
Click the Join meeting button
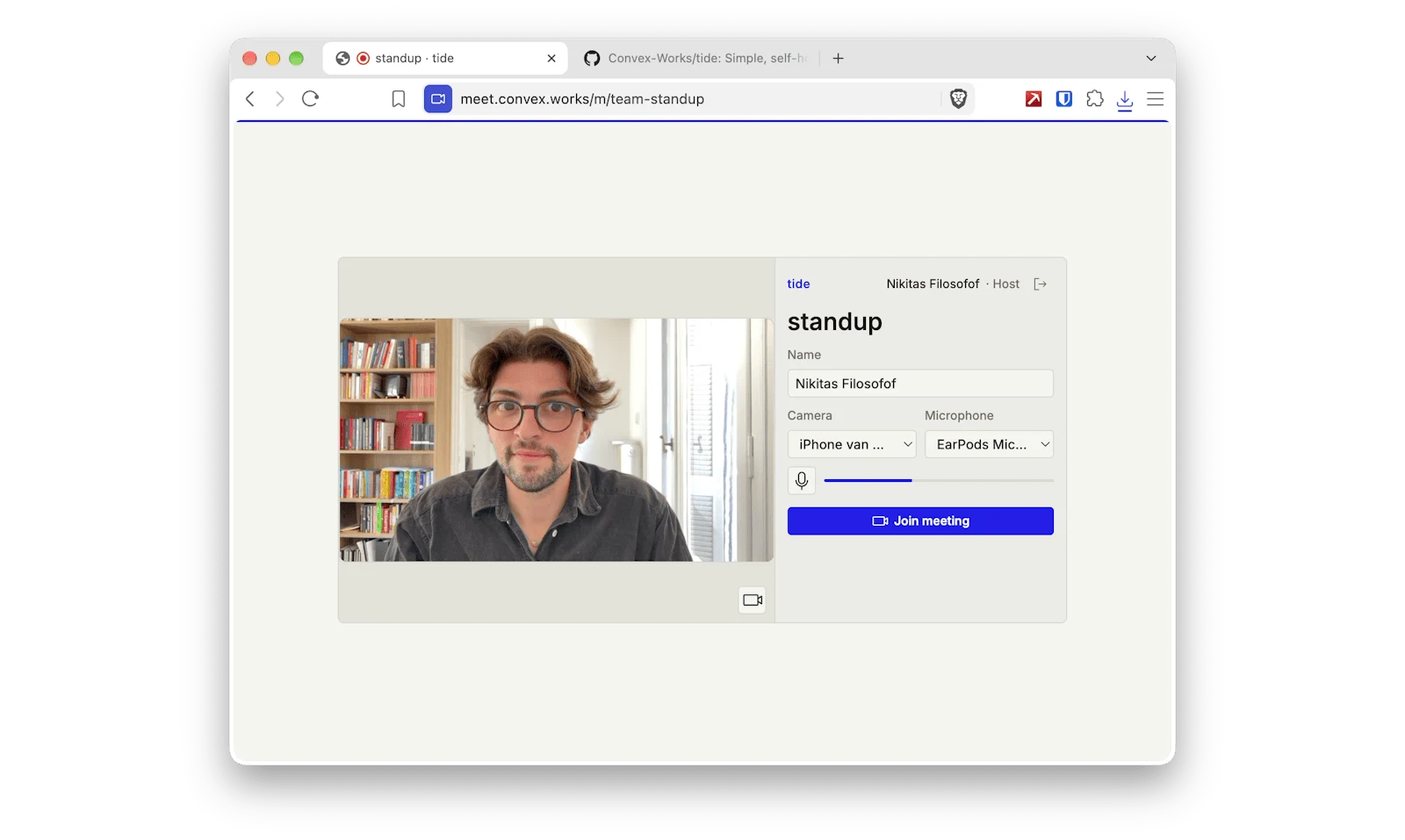point(920,521)
